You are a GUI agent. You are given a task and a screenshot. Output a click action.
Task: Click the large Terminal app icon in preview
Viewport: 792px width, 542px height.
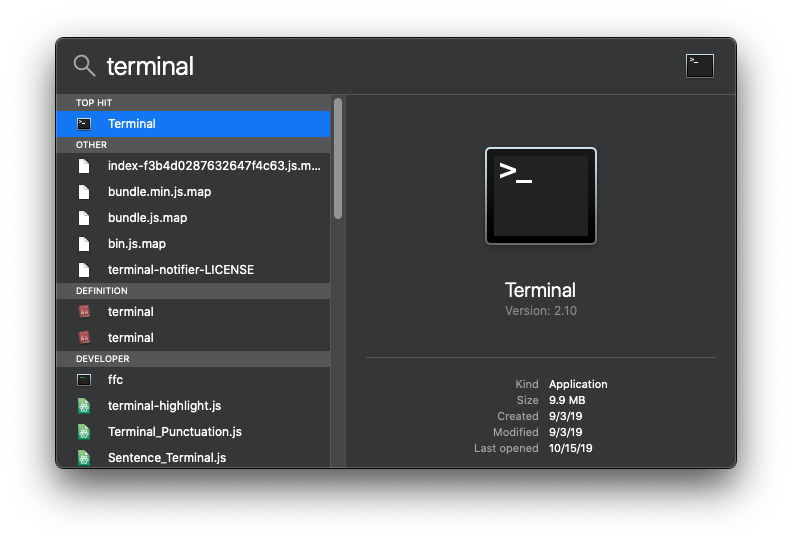tap(540, 196)
